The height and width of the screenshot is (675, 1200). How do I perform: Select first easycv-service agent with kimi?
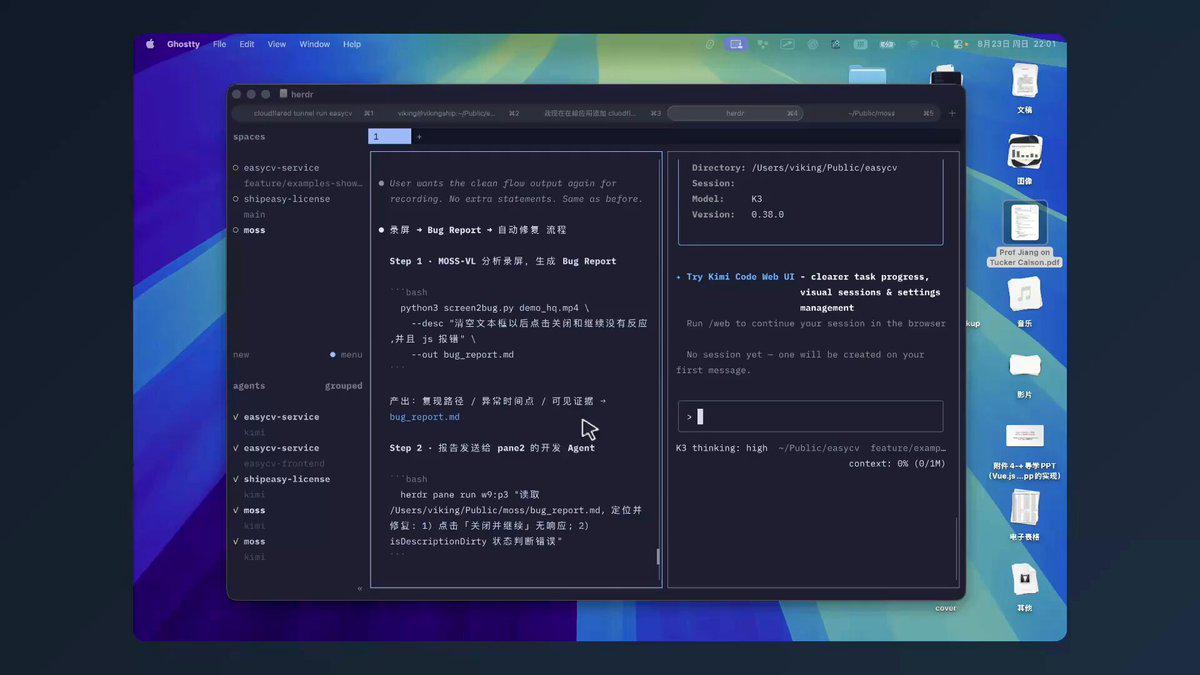tap(281, 417)
